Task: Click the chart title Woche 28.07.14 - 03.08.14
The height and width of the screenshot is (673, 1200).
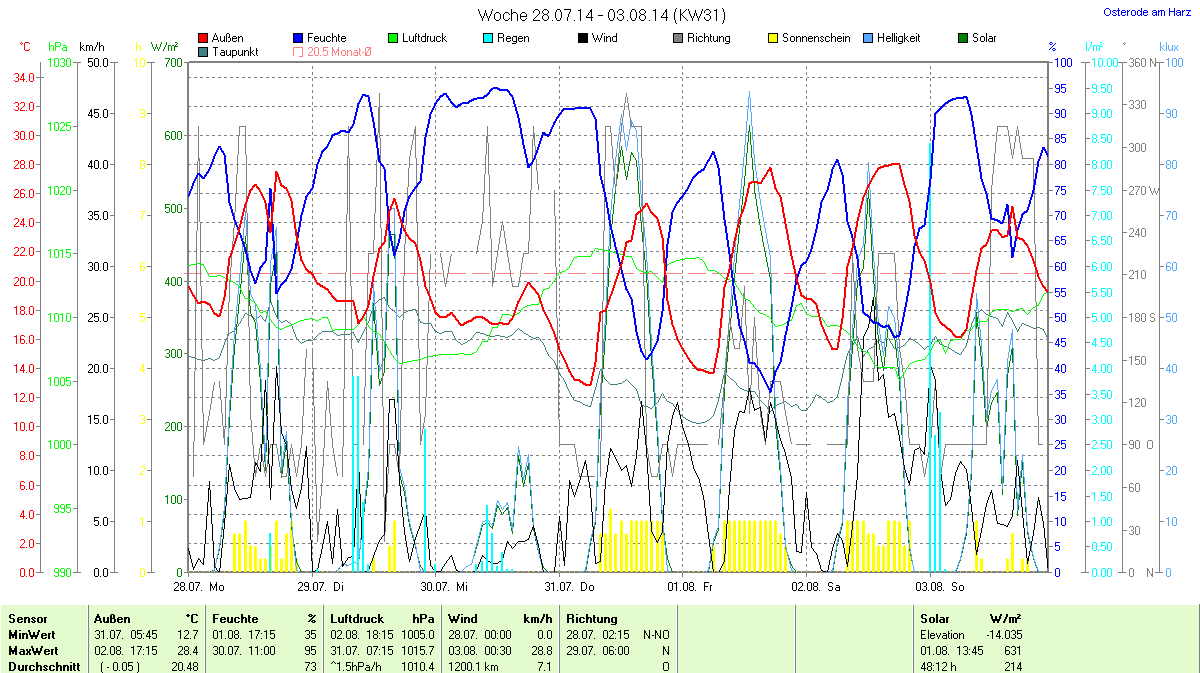Action: (x=601, y=15)
